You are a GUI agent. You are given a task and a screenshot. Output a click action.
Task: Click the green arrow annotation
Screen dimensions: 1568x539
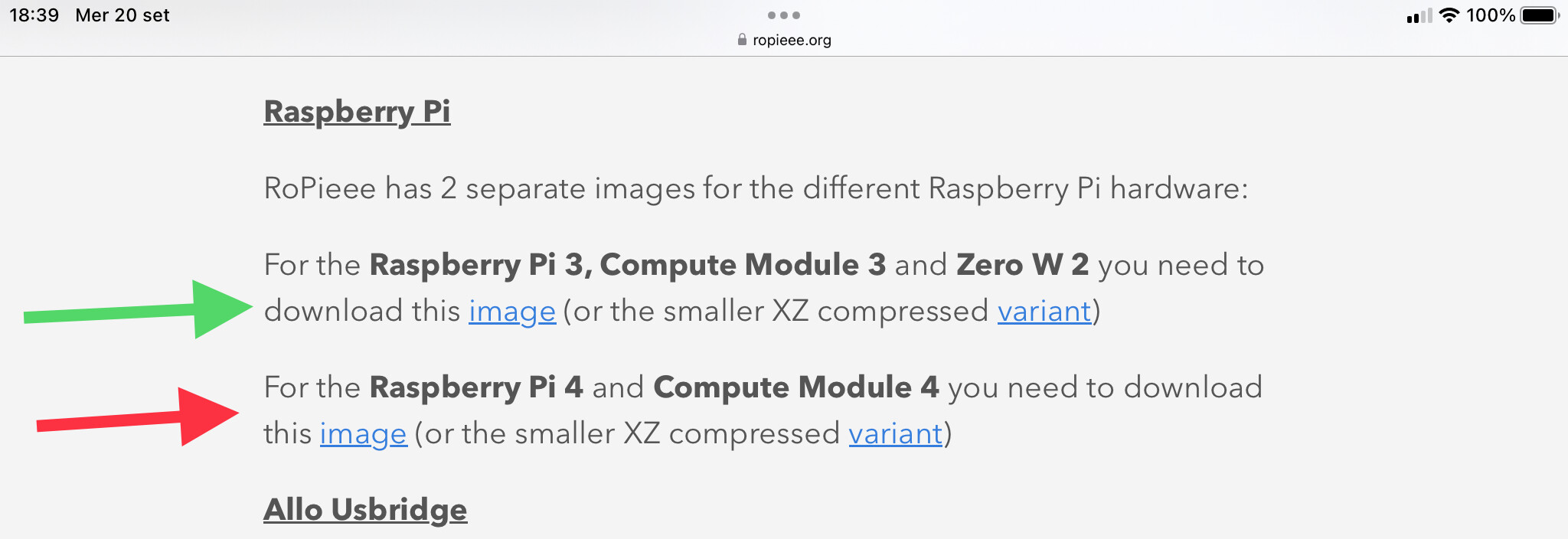tap(138, 310)
